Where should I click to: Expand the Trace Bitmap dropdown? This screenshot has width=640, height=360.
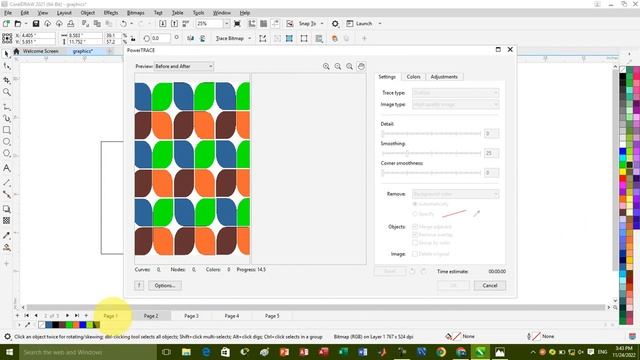coord(249,38)
